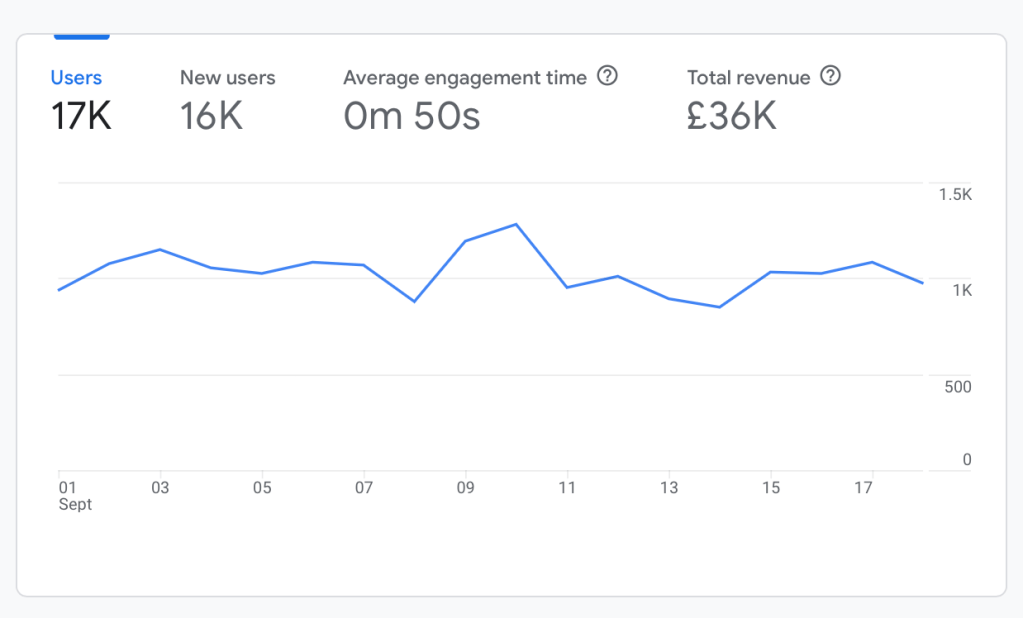The image size is (1023, 618).
Task: Click the circled question mark near £36K
Action: coord(832,77)
